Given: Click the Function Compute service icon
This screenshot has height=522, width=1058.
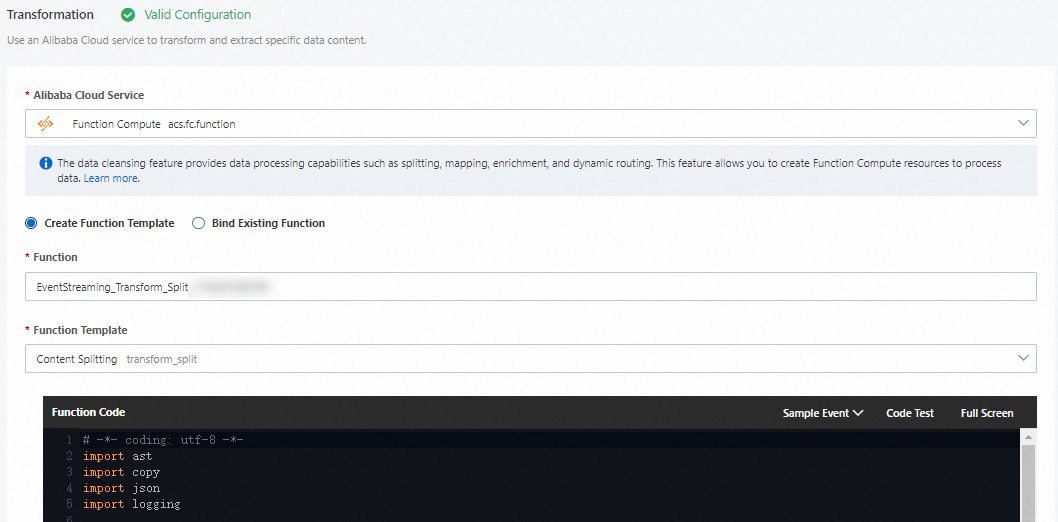Looking at the screenshot, I should (45, 124).
